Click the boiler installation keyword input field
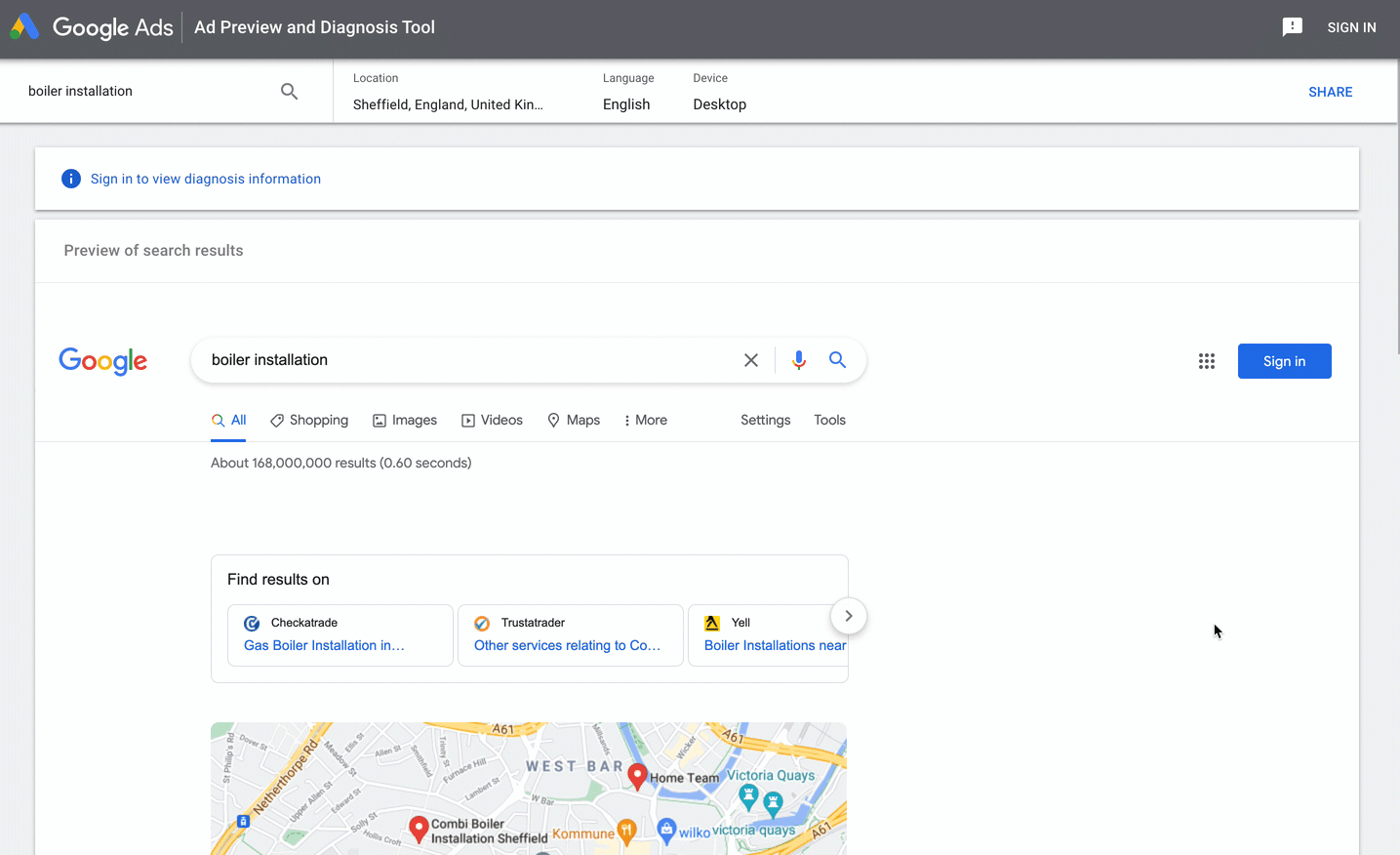Viewport: 1400px width, 855px height. point(146,91)
